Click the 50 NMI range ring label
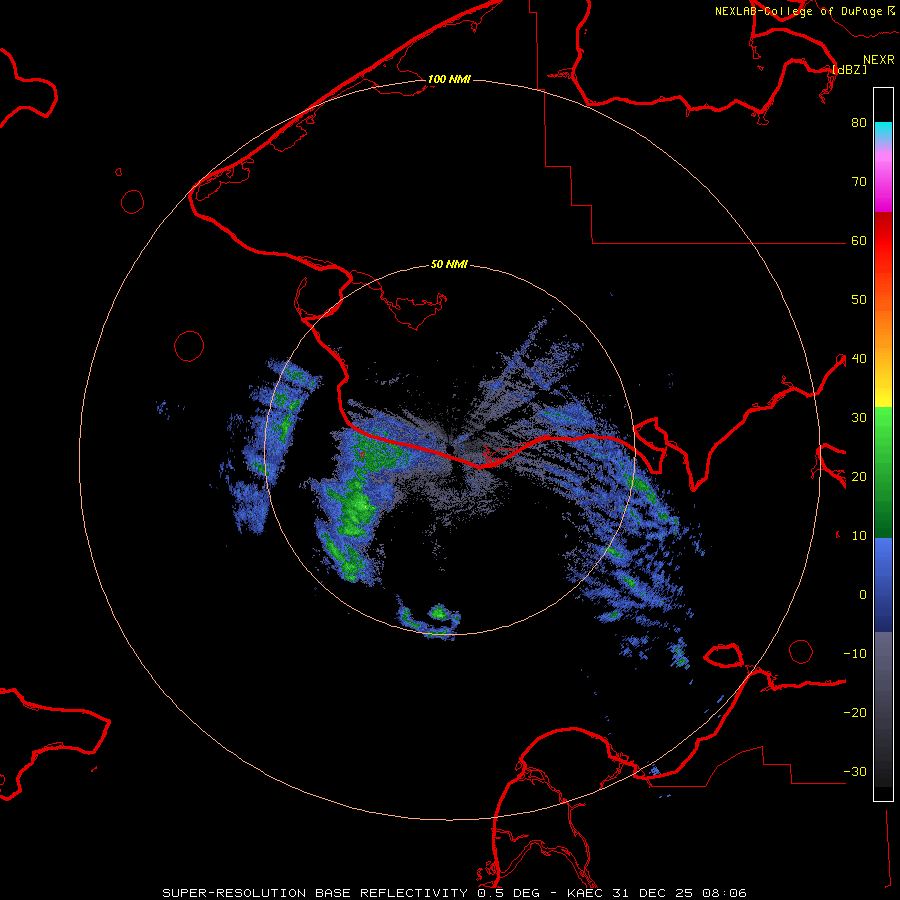The width and height of the screenshot is (900, 900). [x=449, y=265]
